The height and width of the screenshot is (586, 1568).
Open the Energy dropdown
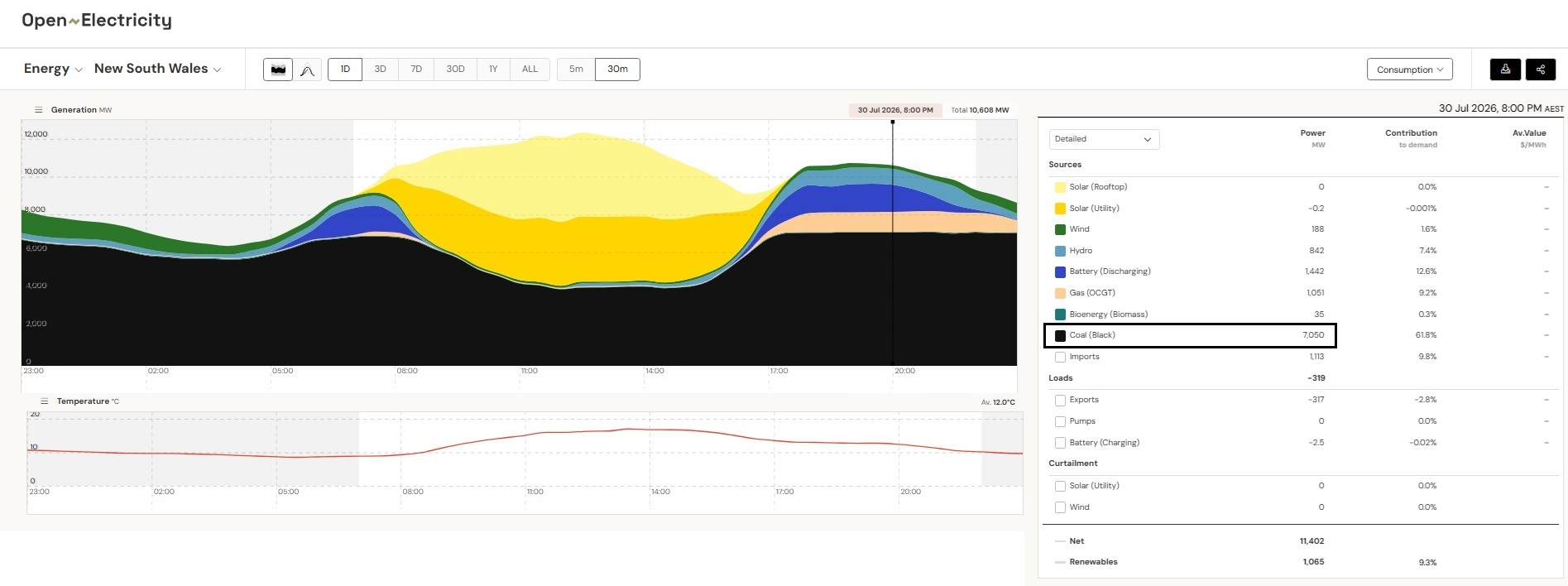[x=53, y=69]
